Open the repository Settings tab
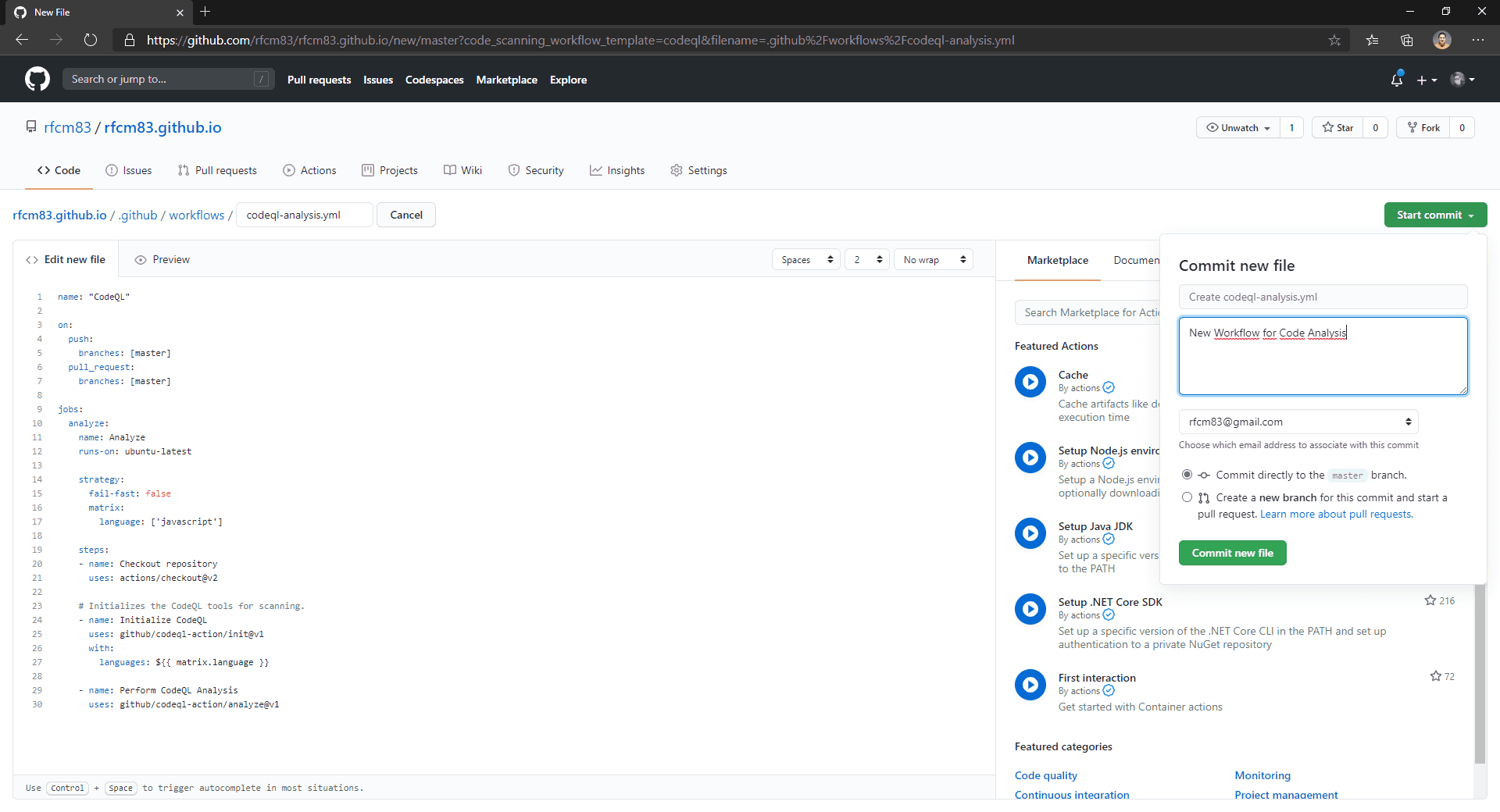Viewport: 1500px width, 812px height. coord(699,170)
